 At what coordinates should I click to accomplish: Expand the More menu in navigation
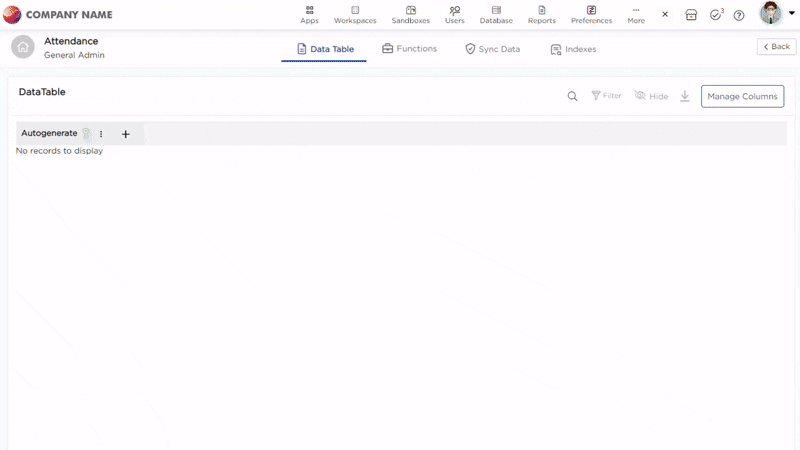point(636,14)
